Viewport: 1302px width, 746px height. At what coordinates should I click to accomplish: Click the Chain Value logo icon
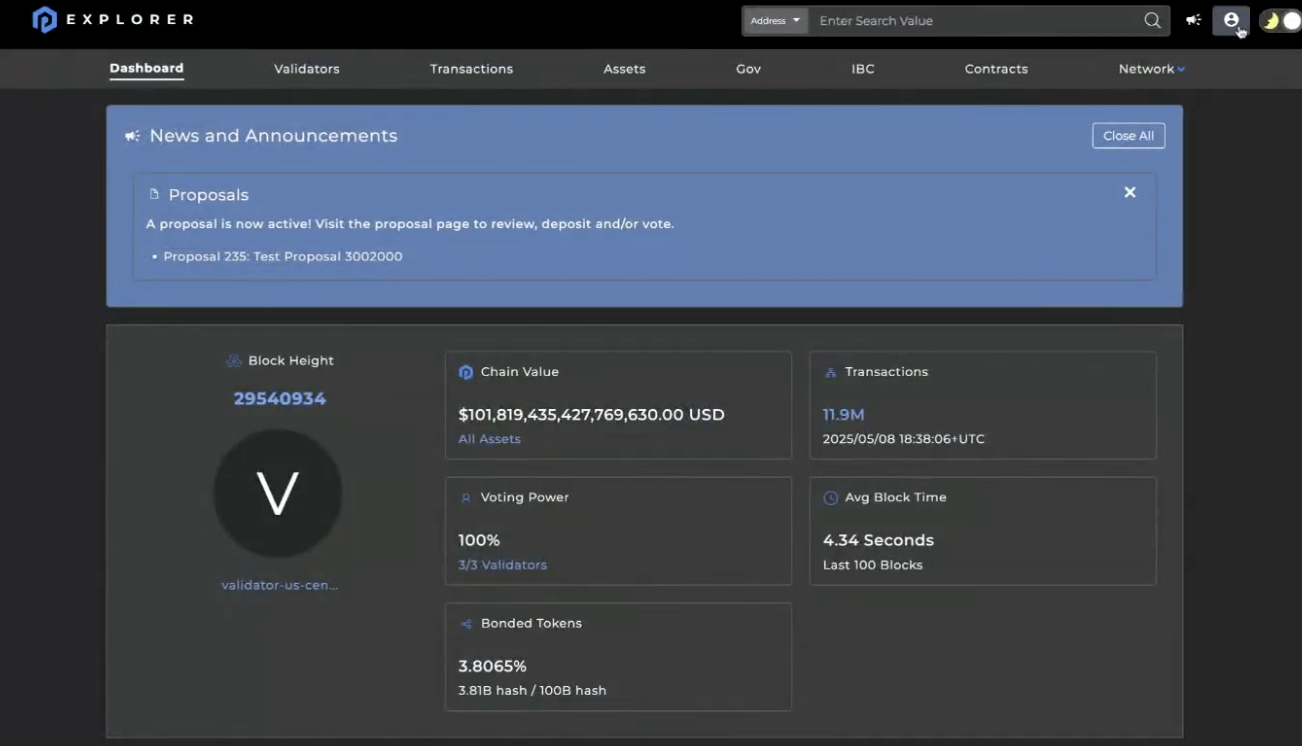click(x=465, y=372)
